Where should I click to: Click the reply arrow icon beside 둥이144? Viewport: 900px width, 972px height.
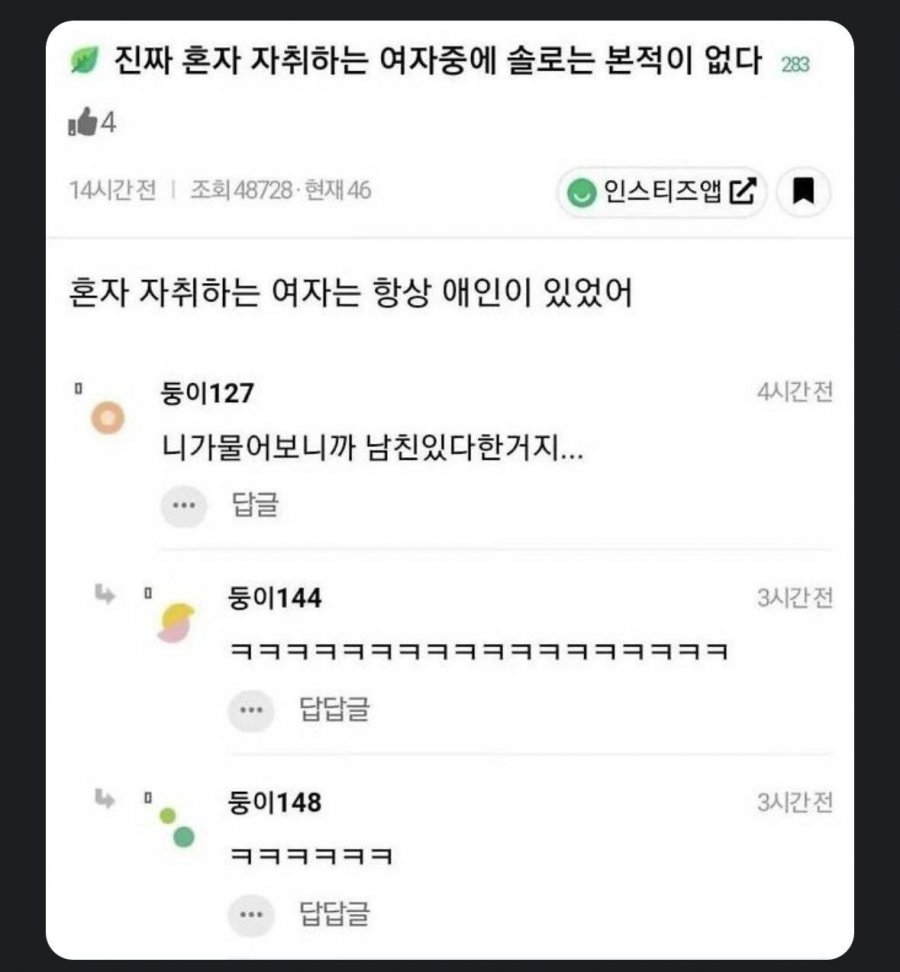pyautogui.click(x=105, y=595)
